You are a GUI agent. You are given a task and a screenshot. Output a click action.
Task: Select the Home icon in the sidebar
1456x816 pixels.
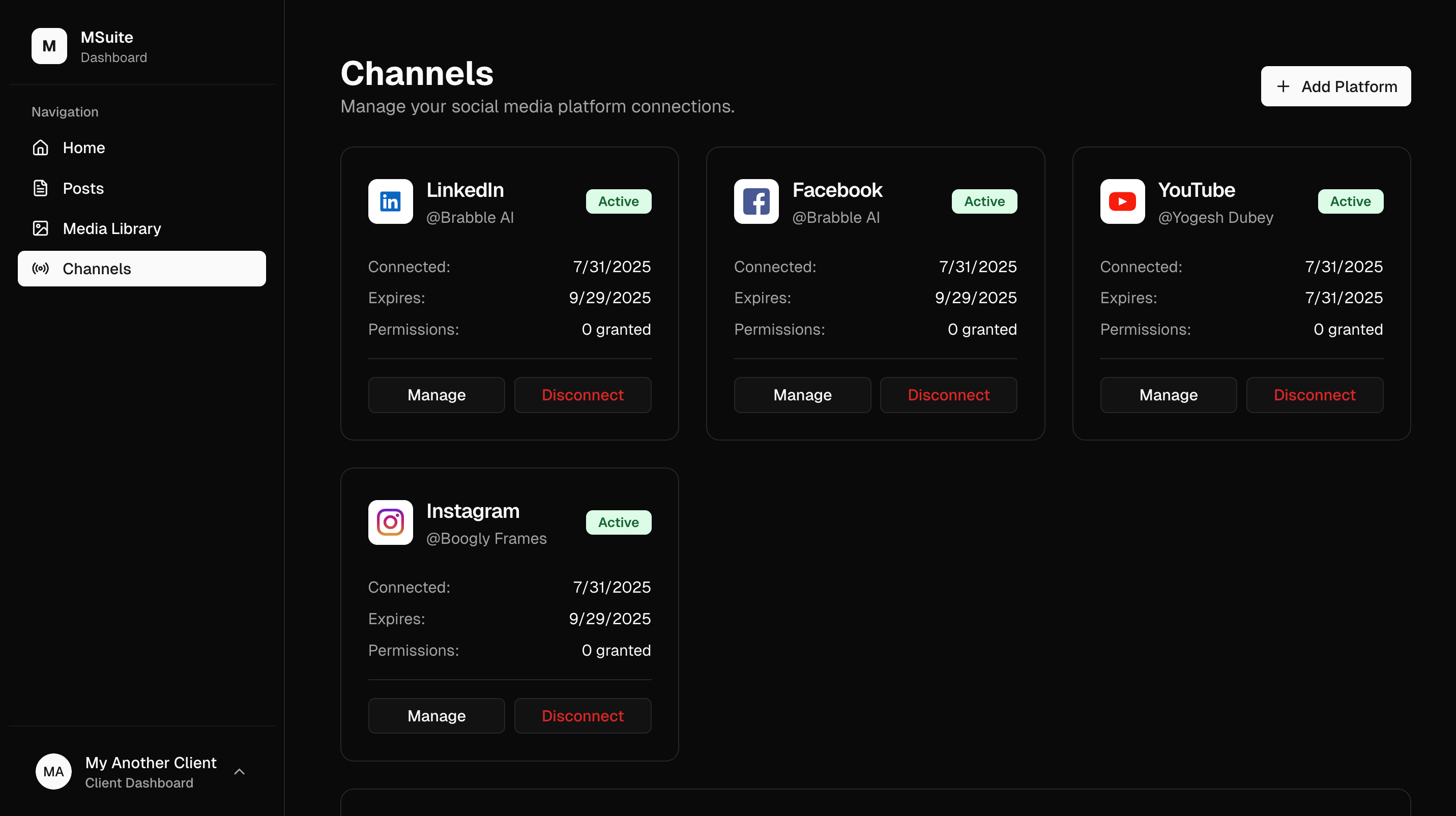click(40, 148)
